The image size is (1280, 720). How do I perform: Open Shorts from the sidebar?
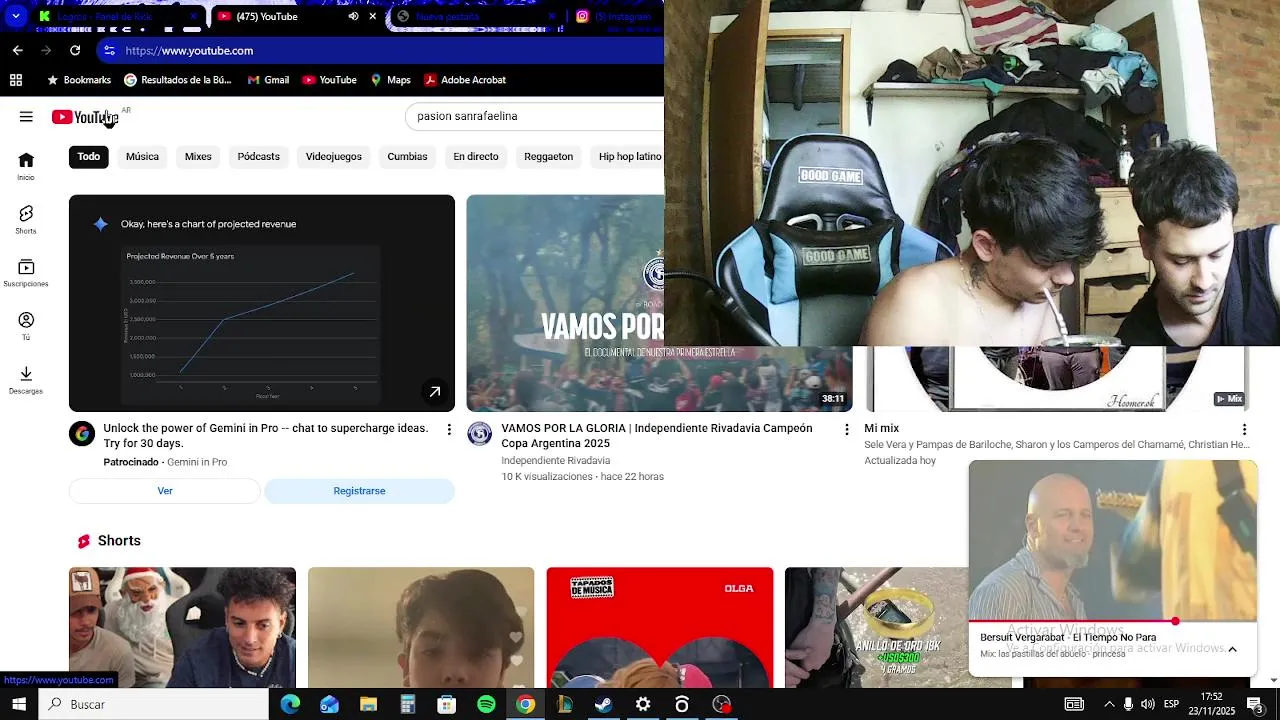(x=26, y=220)
